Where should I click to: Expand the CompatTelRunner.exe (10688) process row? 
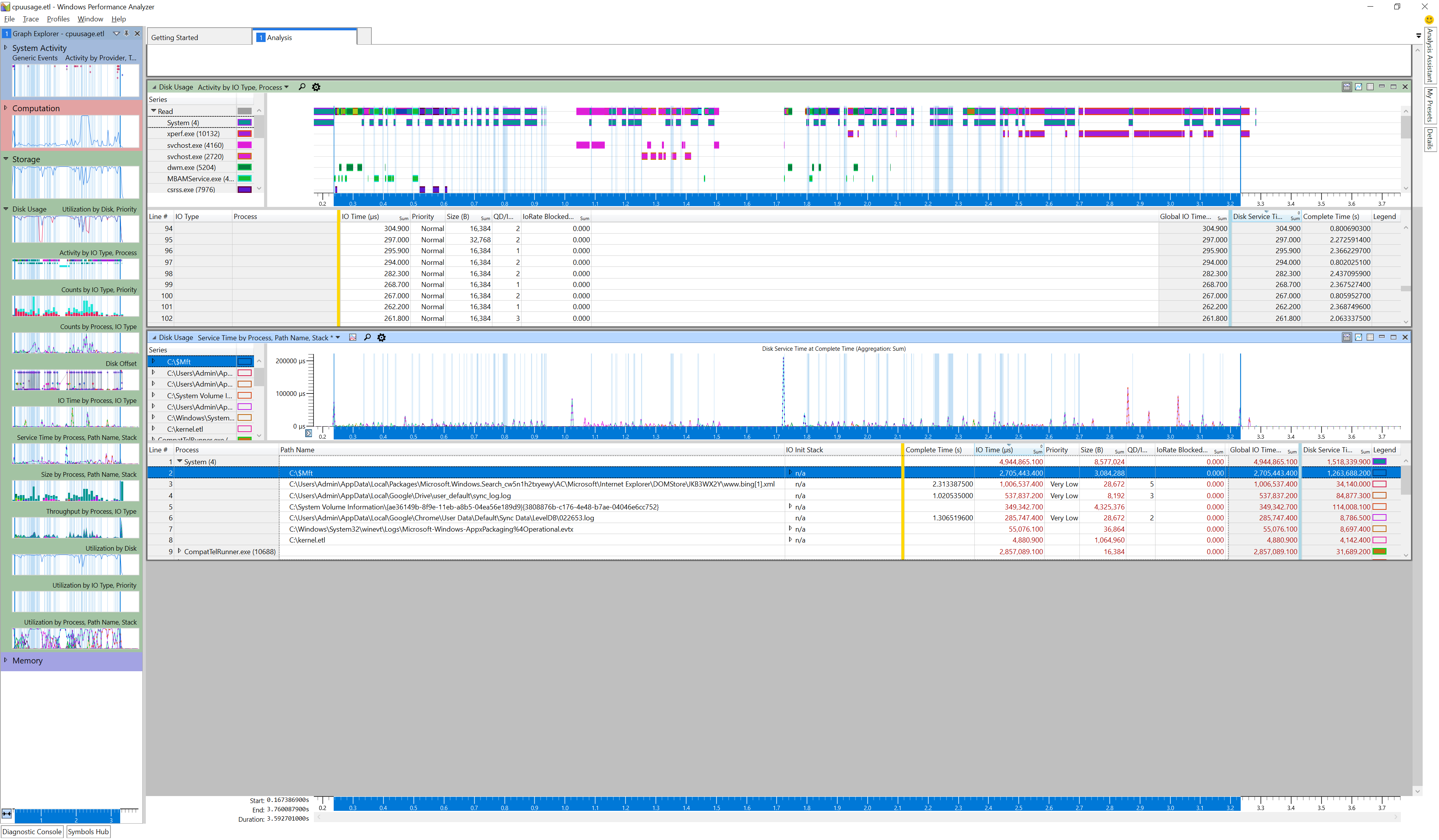[x=179, y=551]
